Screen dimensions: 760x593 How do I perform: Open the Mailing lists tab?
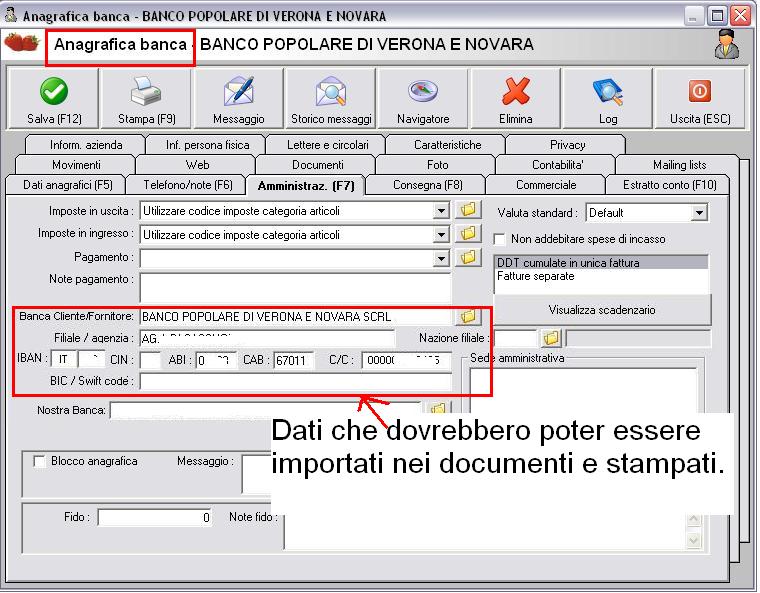[679, 165]
